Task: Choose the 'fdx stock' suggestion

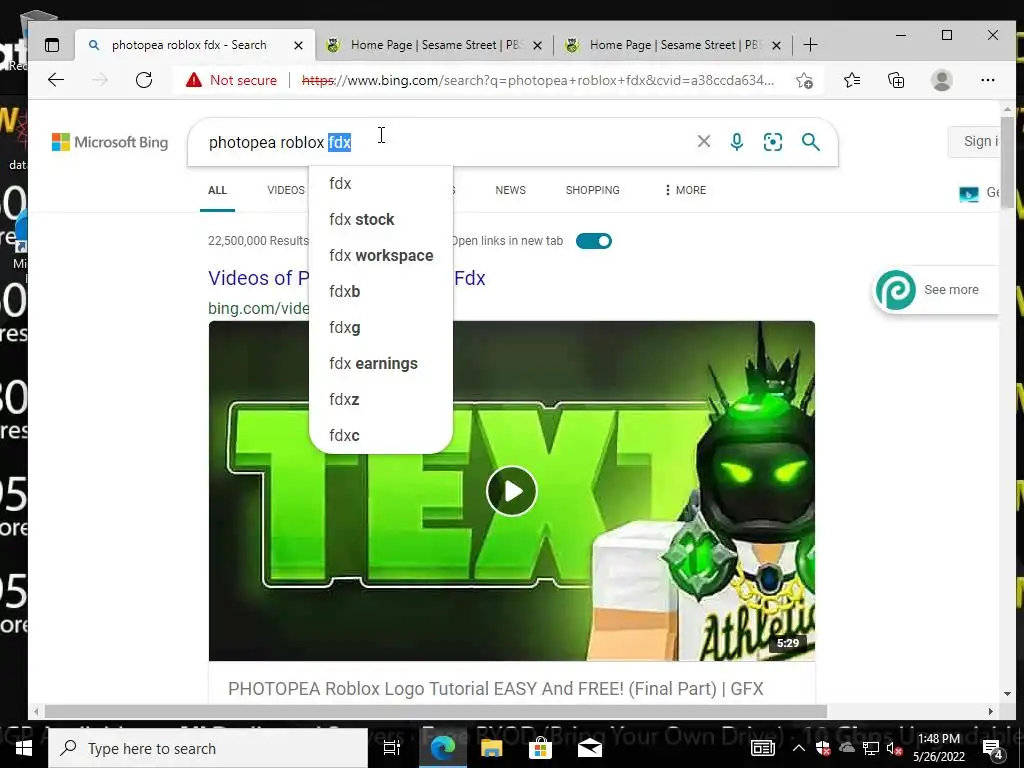Action: tap(381, 219)
